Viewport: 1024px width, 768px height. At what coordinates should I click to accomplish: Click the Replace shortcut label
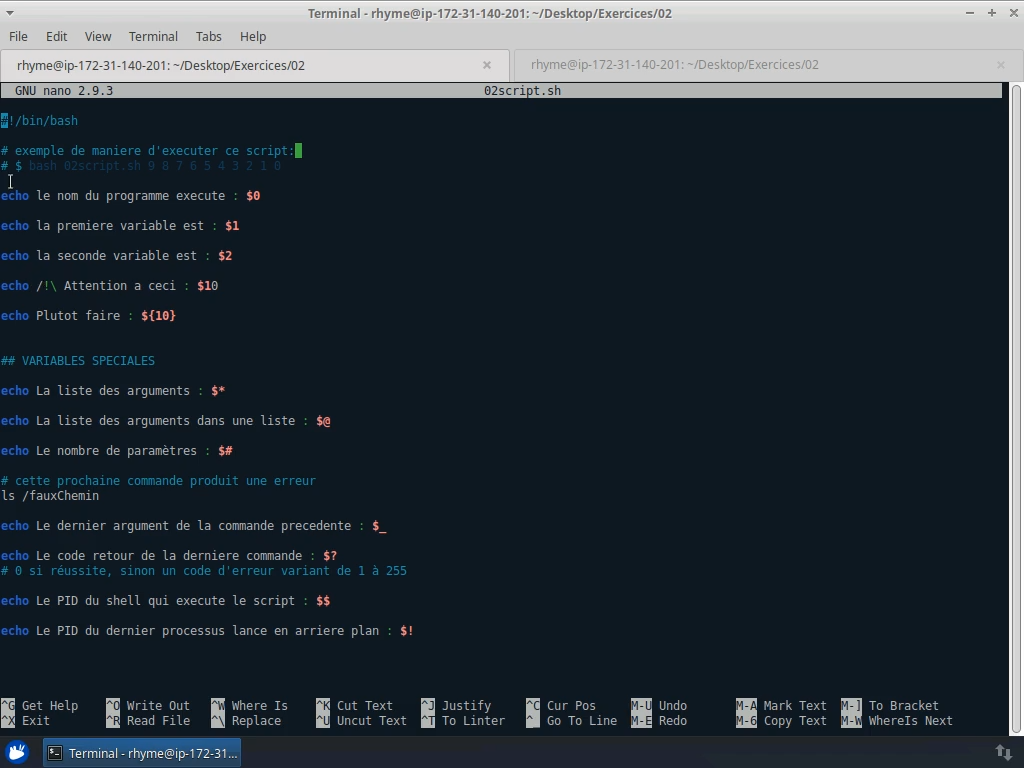point(256,720)
